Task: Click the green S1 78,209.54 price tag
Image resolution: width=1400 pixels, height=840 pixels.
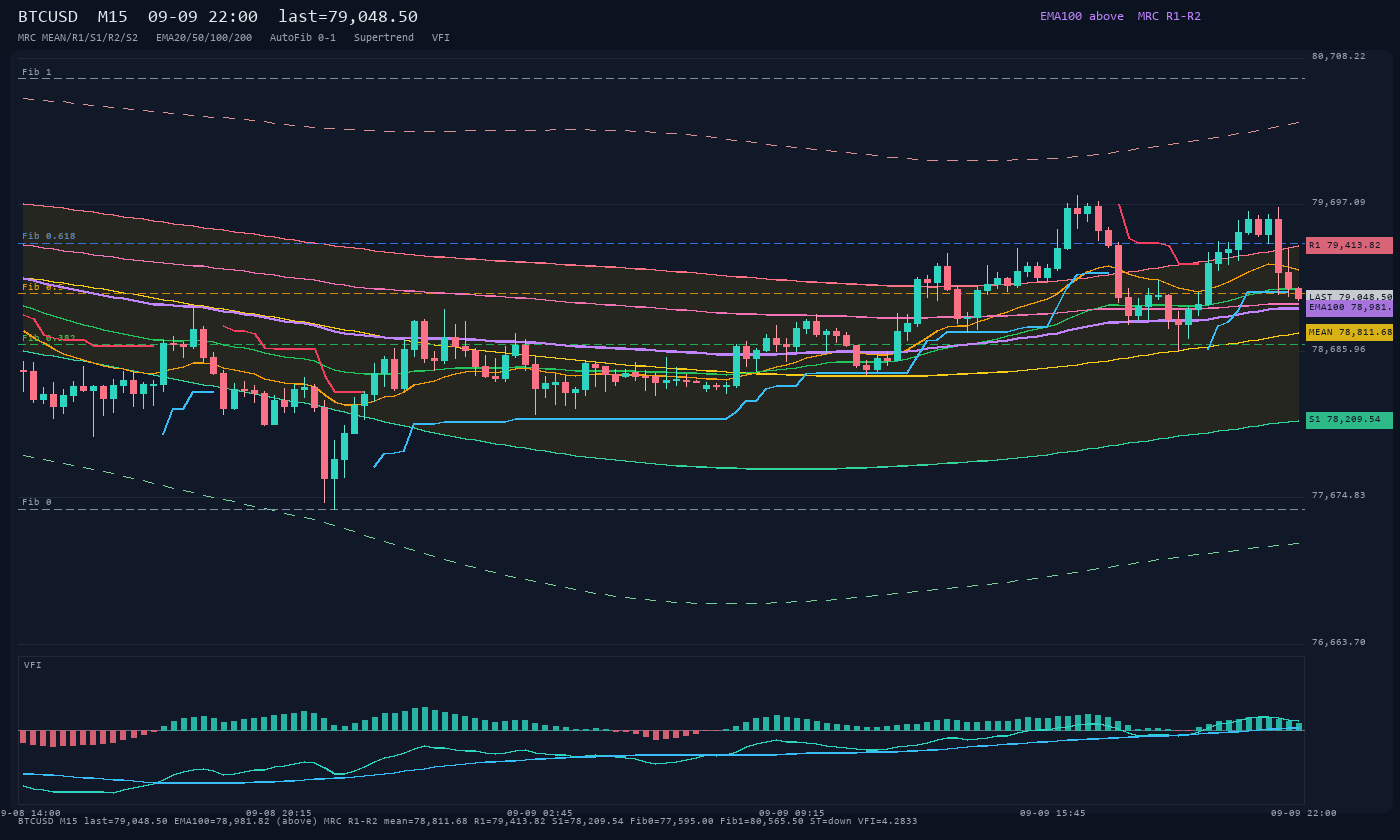Action: click(x=1349, y=420)
